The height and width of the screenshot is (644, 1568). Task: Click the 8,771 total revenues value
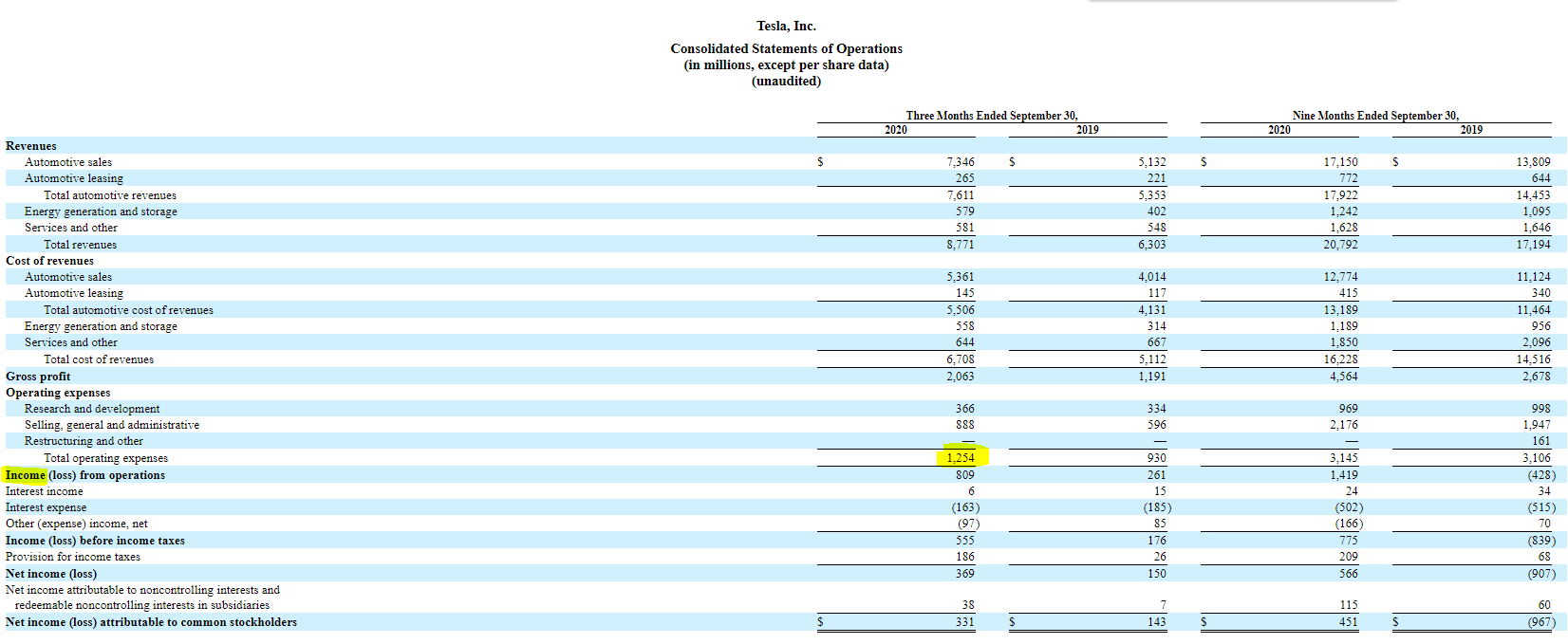(x=961, y=245)
